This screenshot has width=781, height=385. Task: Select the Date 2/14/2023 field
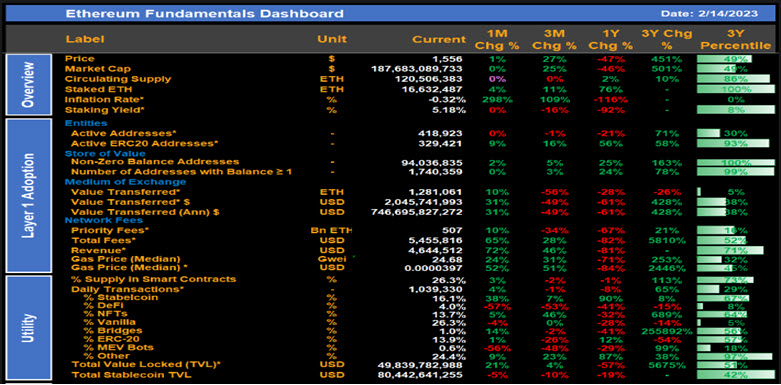point(709,13)
